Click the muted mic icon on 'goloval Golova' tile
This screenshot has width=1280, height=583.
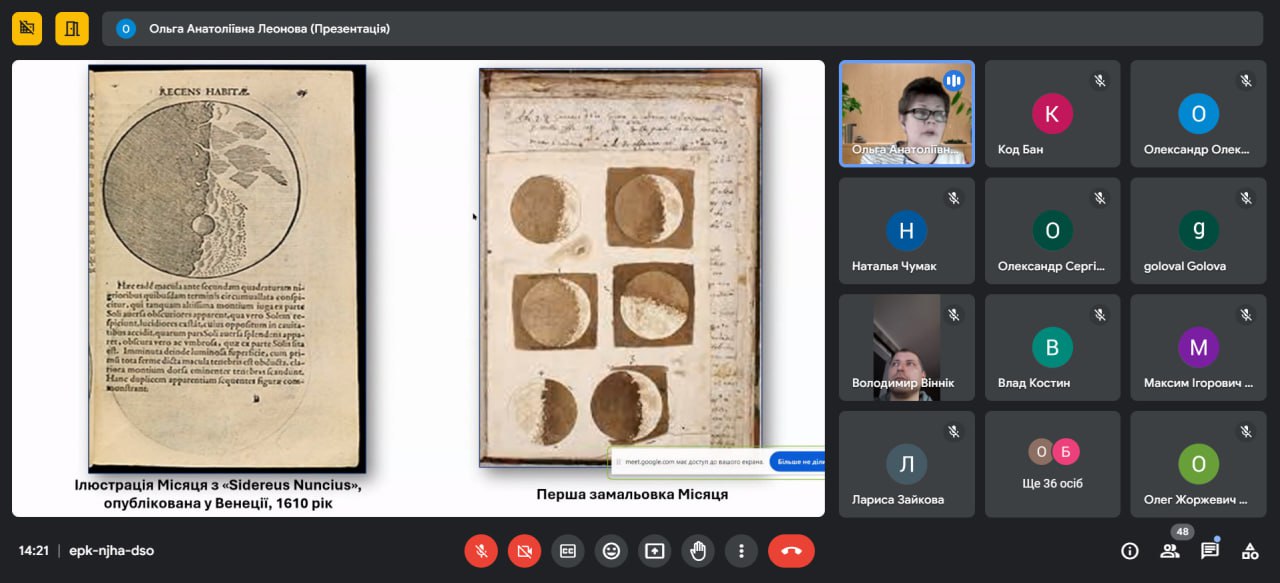point(1245,198)
